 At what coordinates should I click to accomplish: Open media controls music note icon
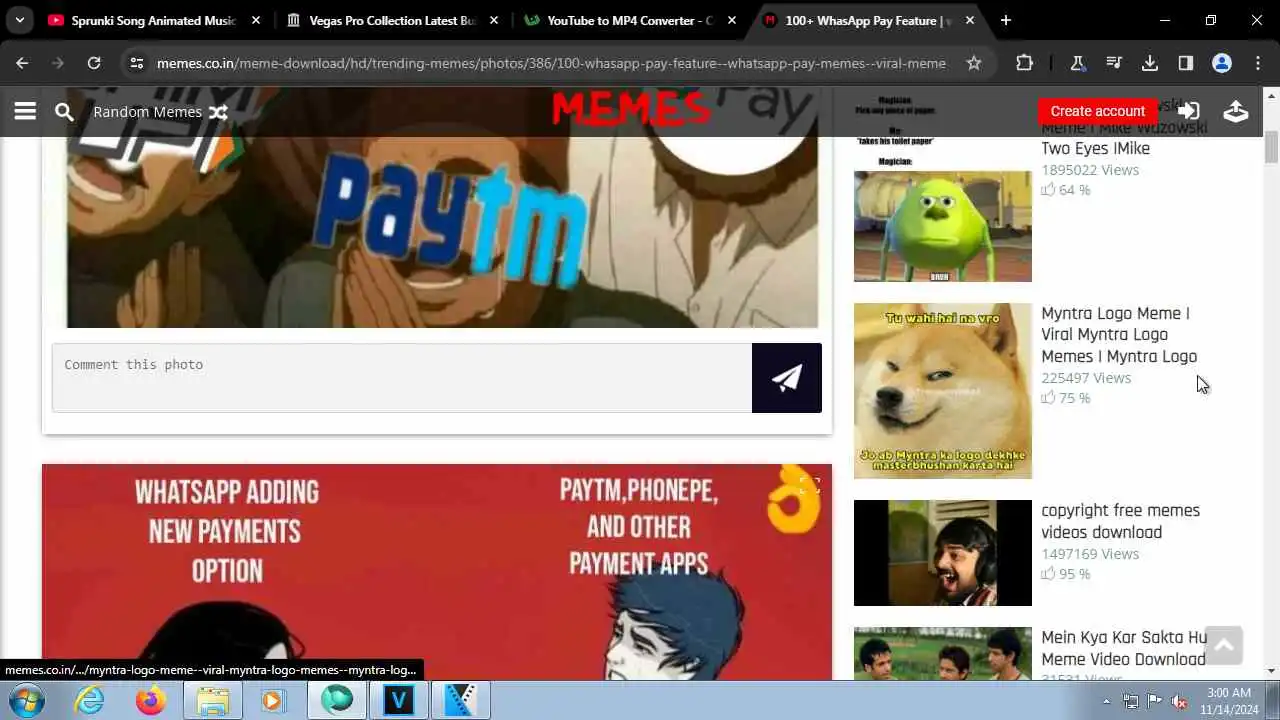[1114, 63]
